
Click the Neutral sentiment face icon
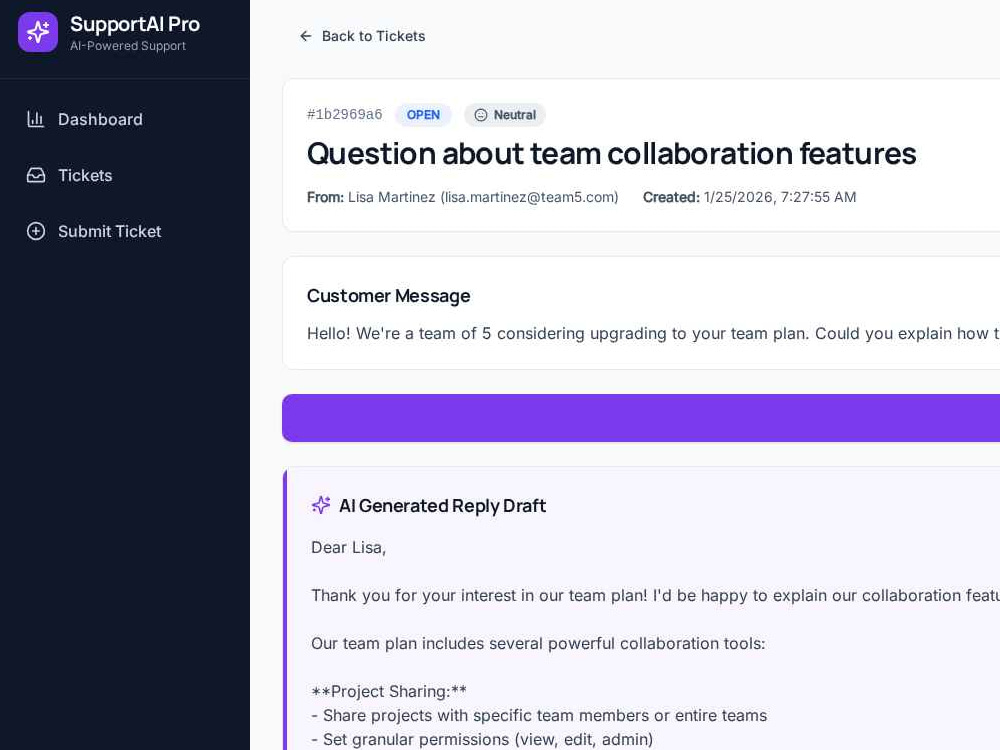tap(481, 115)
